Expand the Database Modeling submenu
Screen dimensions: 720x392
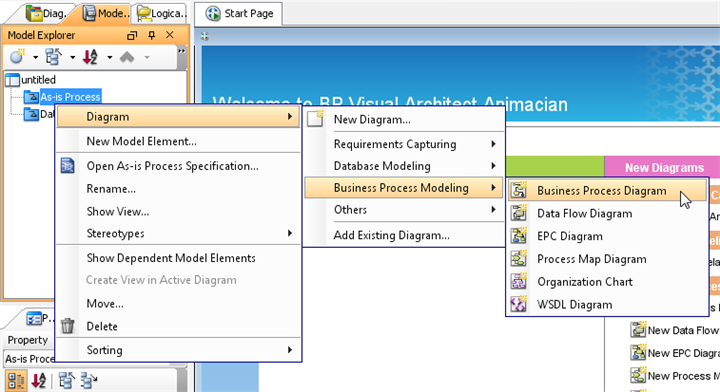point(404,166)
